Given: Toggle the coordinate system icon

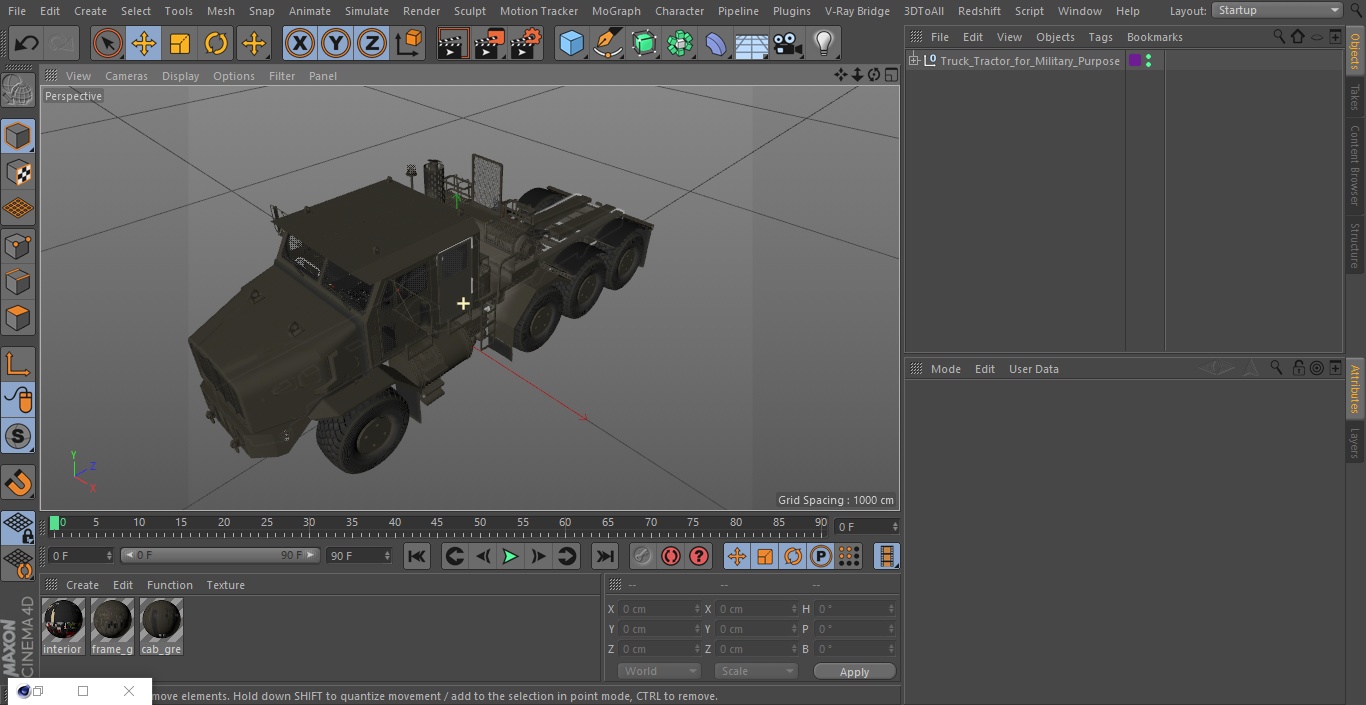Looking at the screenshot, I should (x=409, y=43).
